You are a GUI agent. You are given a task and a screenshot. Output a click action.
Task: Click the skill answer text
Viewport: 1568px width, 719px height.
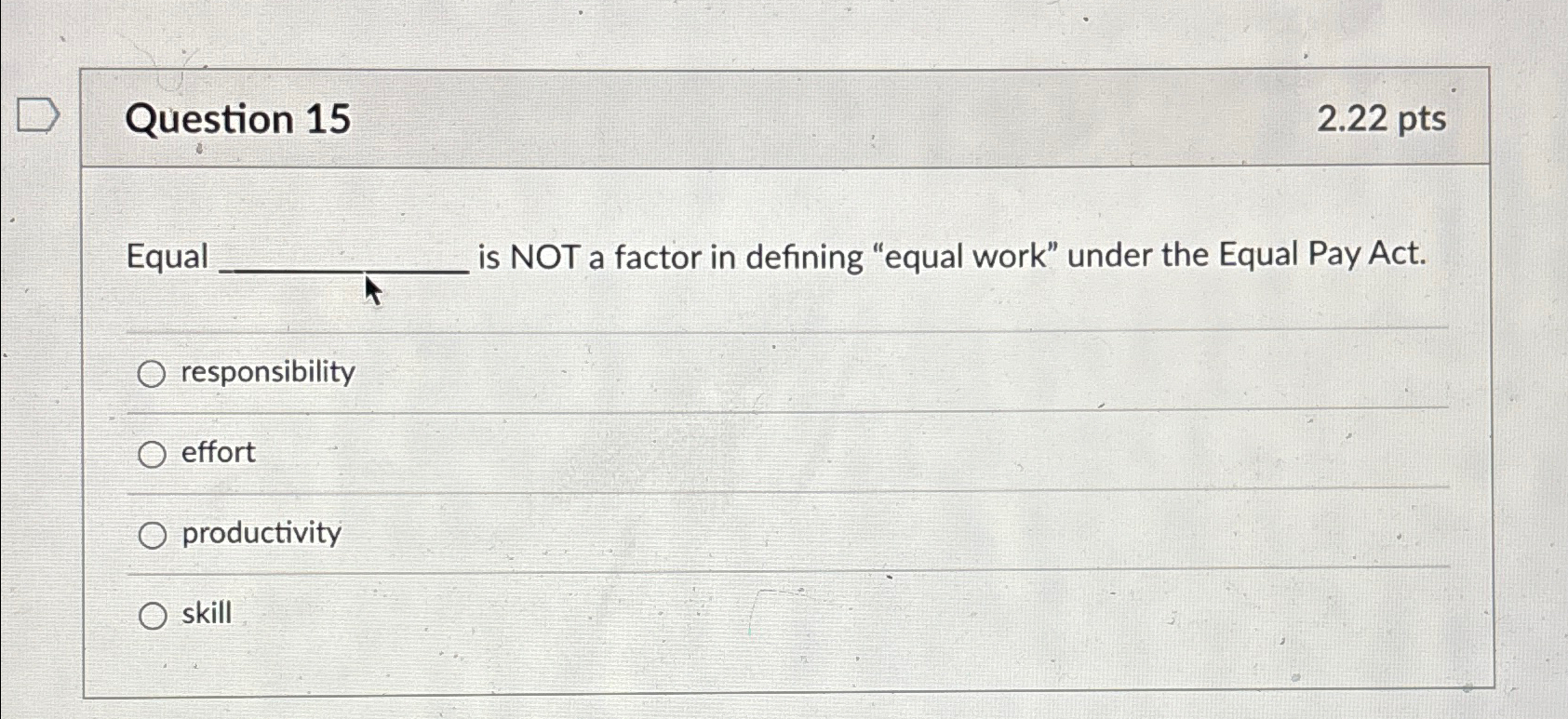(207, 612)
